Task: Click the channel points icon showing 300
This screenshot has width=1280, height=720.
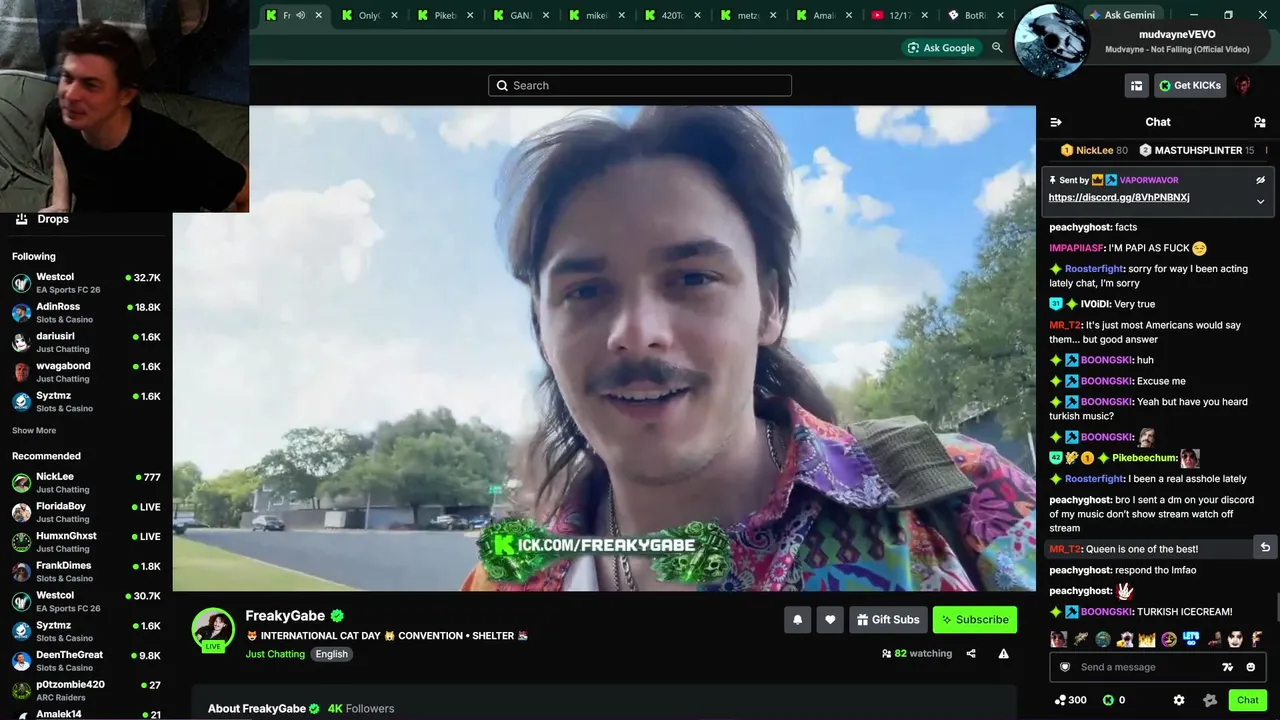Action: 1060,700
